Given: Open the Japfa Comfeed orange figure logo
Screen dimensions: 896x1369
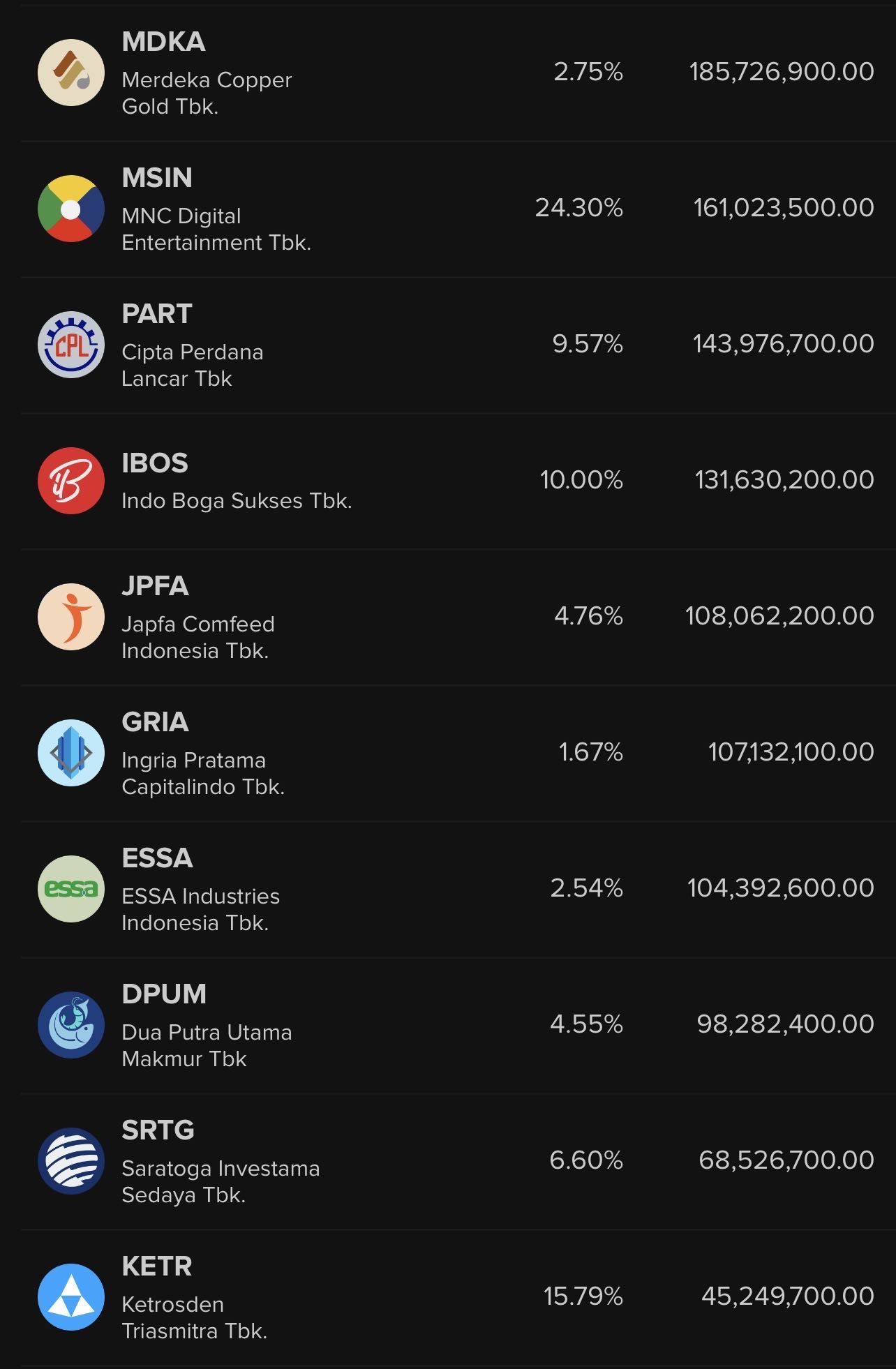Looking at the screenshot, I should pyautogui.click(x=71, y=617).
